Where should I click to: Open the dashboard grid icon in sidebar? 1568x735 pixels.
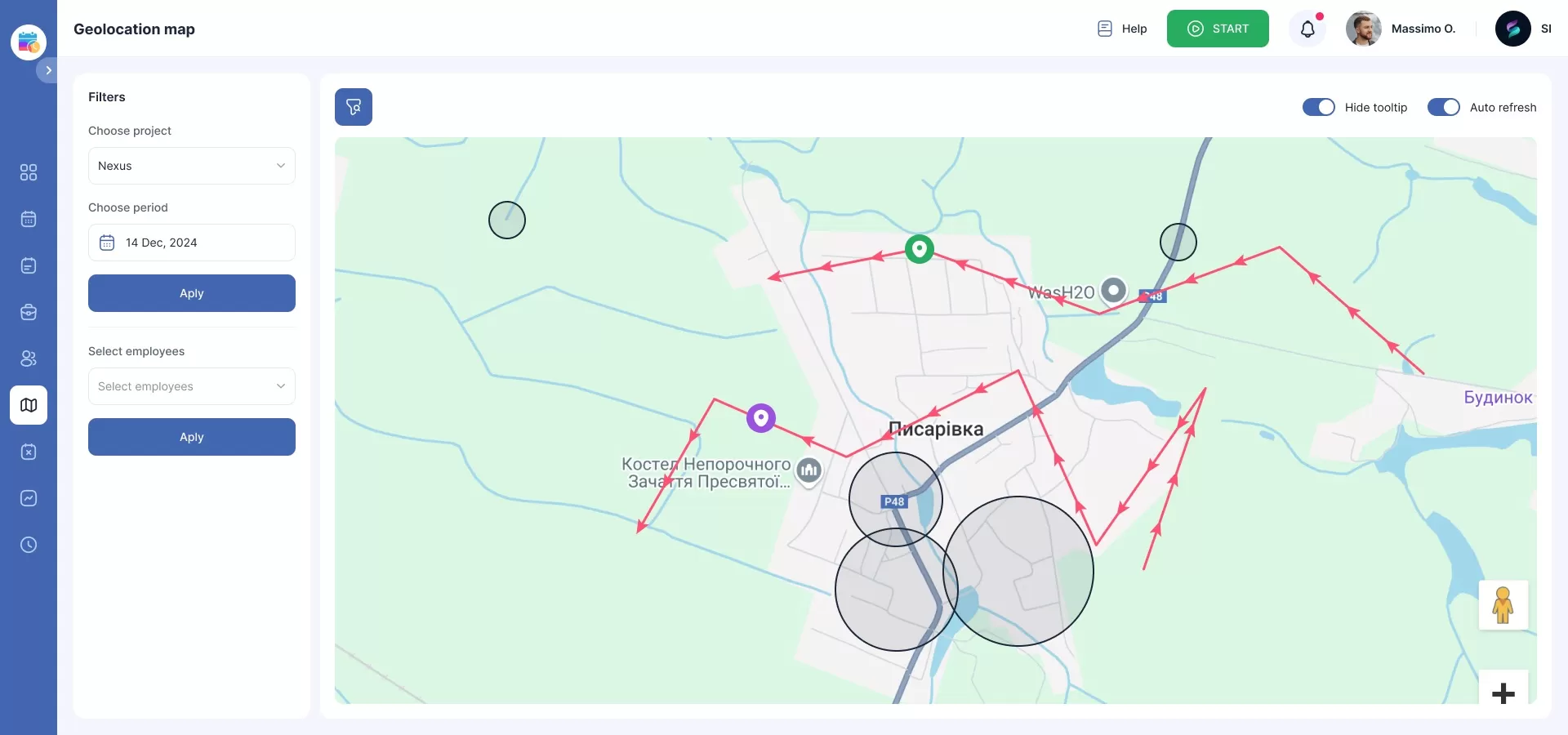(29, 172)
